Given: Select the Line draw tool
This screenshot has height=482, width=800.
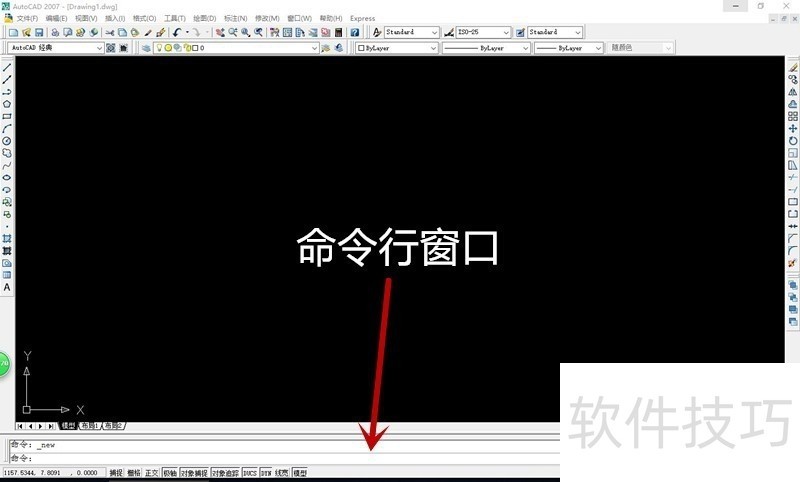Looking at the screenshot, I should 7,67.
